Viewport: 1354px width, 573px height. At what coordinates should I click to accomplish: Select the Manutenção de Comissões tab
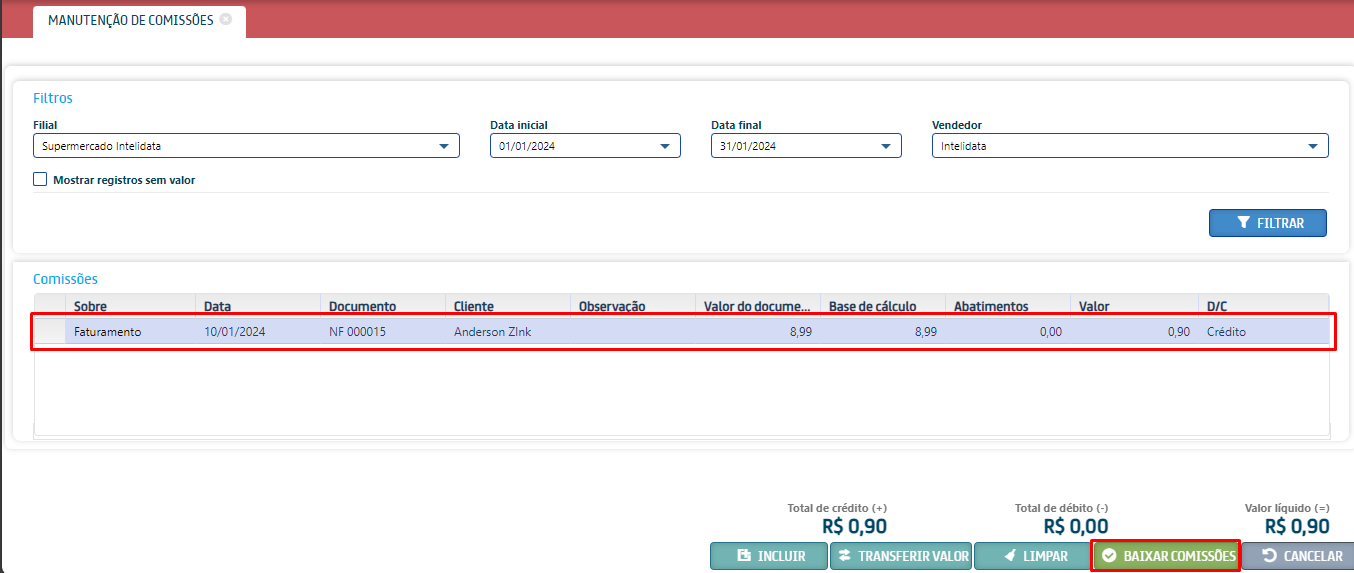(x=130, y=20)
